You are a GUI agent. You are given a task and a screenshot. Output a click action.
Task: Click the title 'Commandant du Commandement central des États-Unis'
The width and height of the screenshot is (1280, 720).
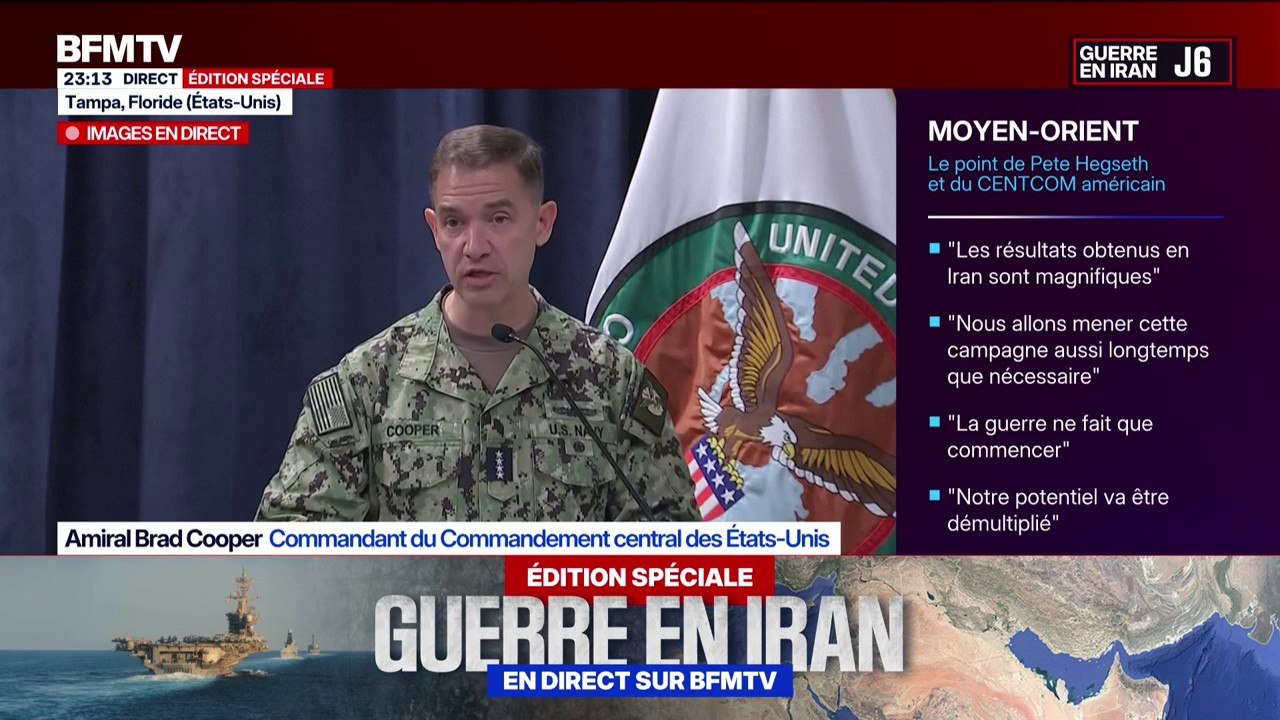(x=549, y=539)
